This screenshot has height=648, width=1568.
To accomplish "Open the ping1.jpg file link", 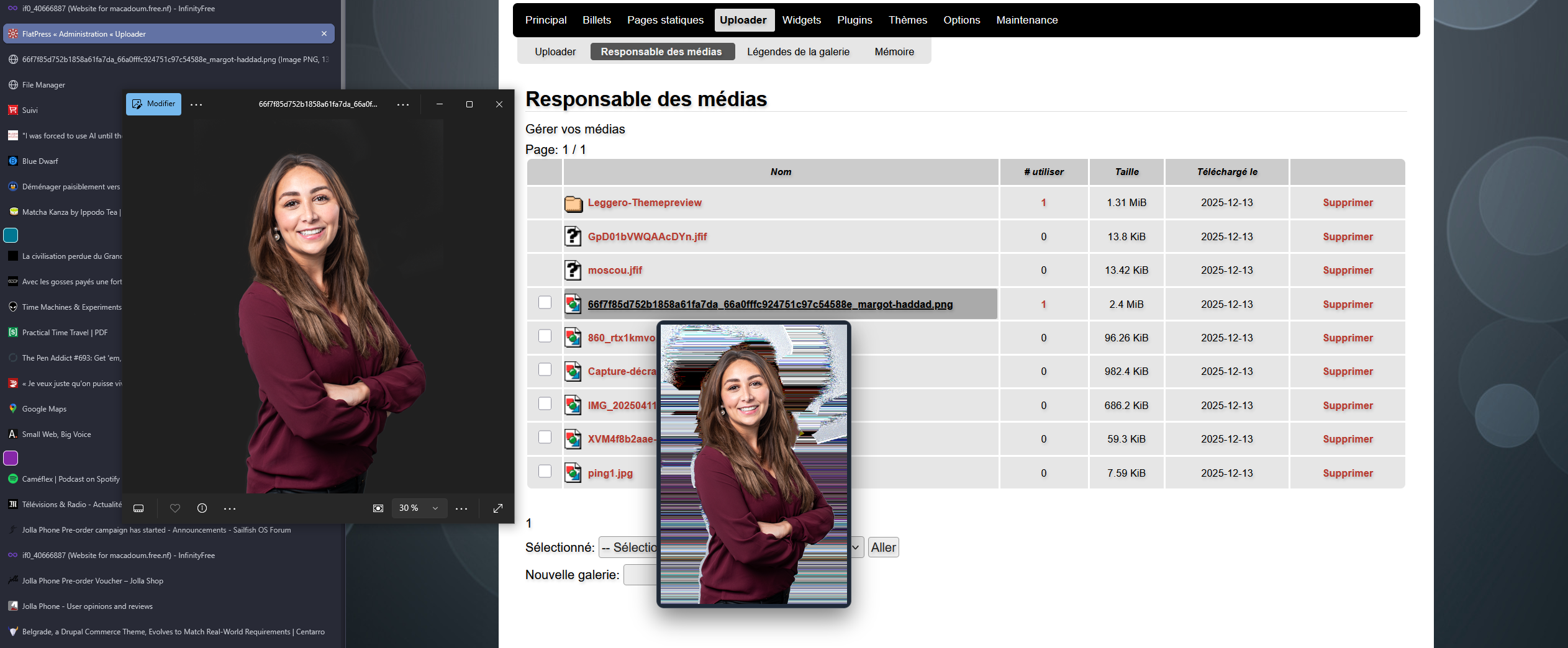I will coord(610,473).
